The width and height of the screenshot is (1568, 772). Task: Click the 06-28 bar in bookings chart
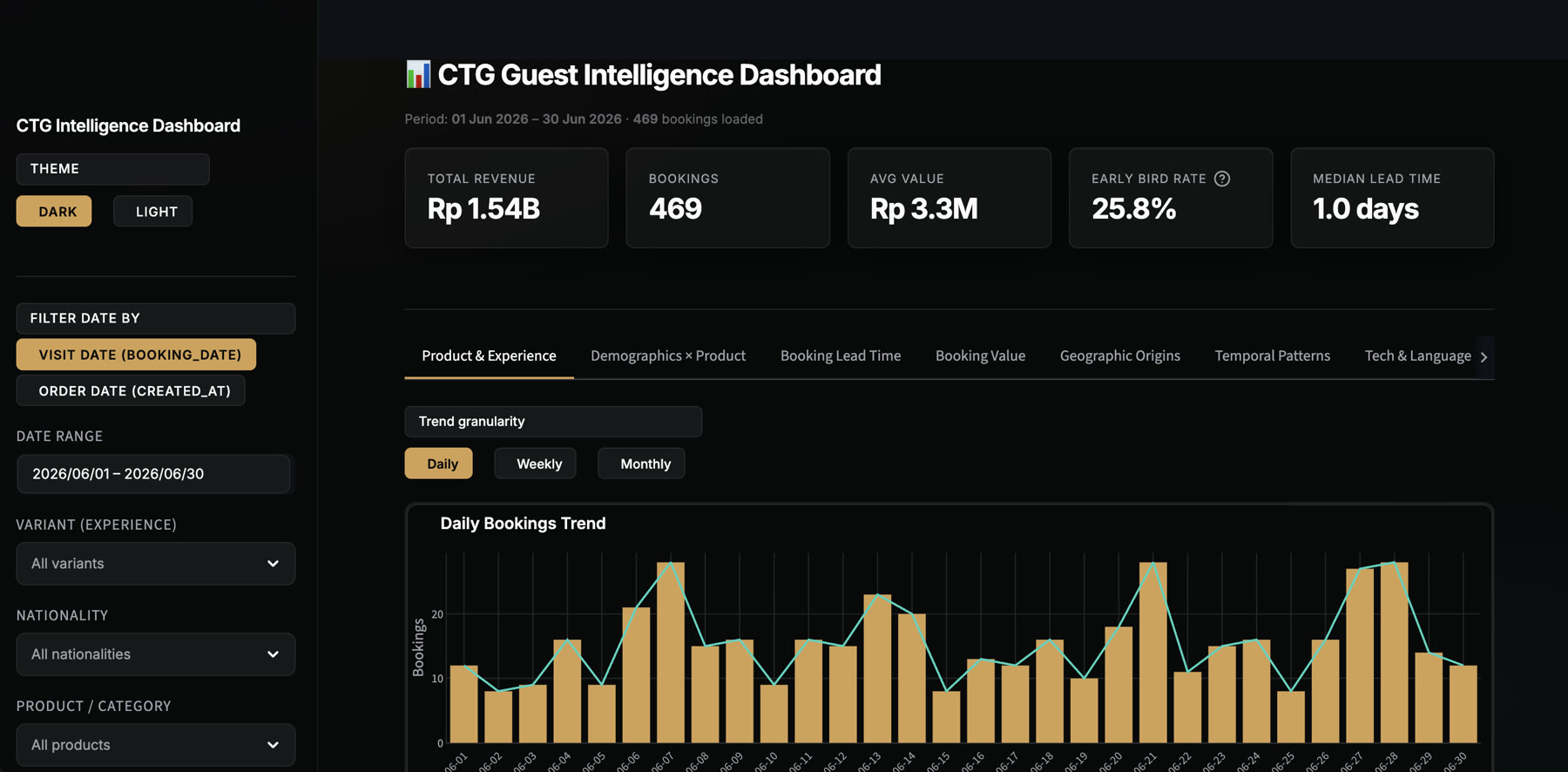(x=1395, y=653)
